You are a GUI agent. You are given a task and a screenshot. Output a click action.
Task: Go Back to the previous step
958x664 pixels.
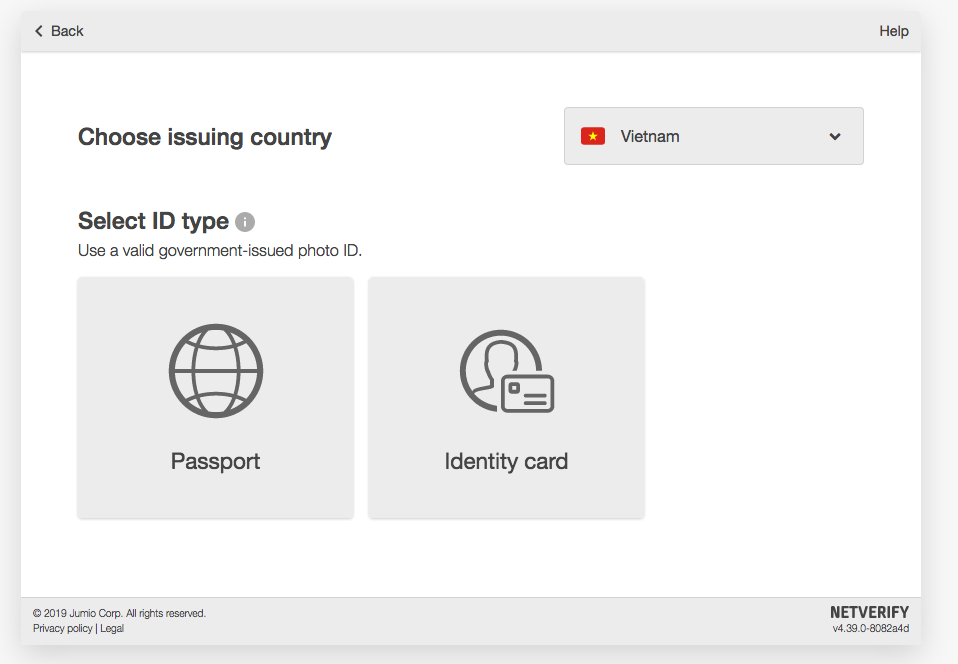coord(59,31)
